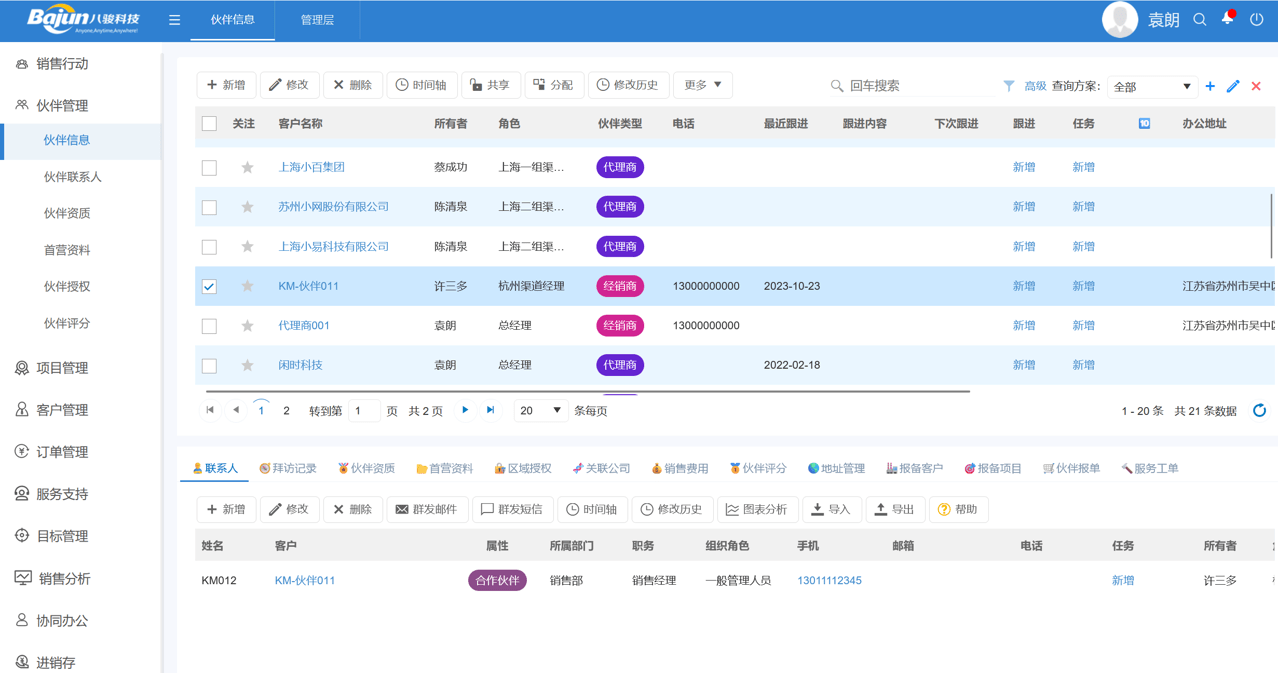Expand the 更多 dropdown in toolbar
Screen dimensions: 1278x673
click(702, 85)
